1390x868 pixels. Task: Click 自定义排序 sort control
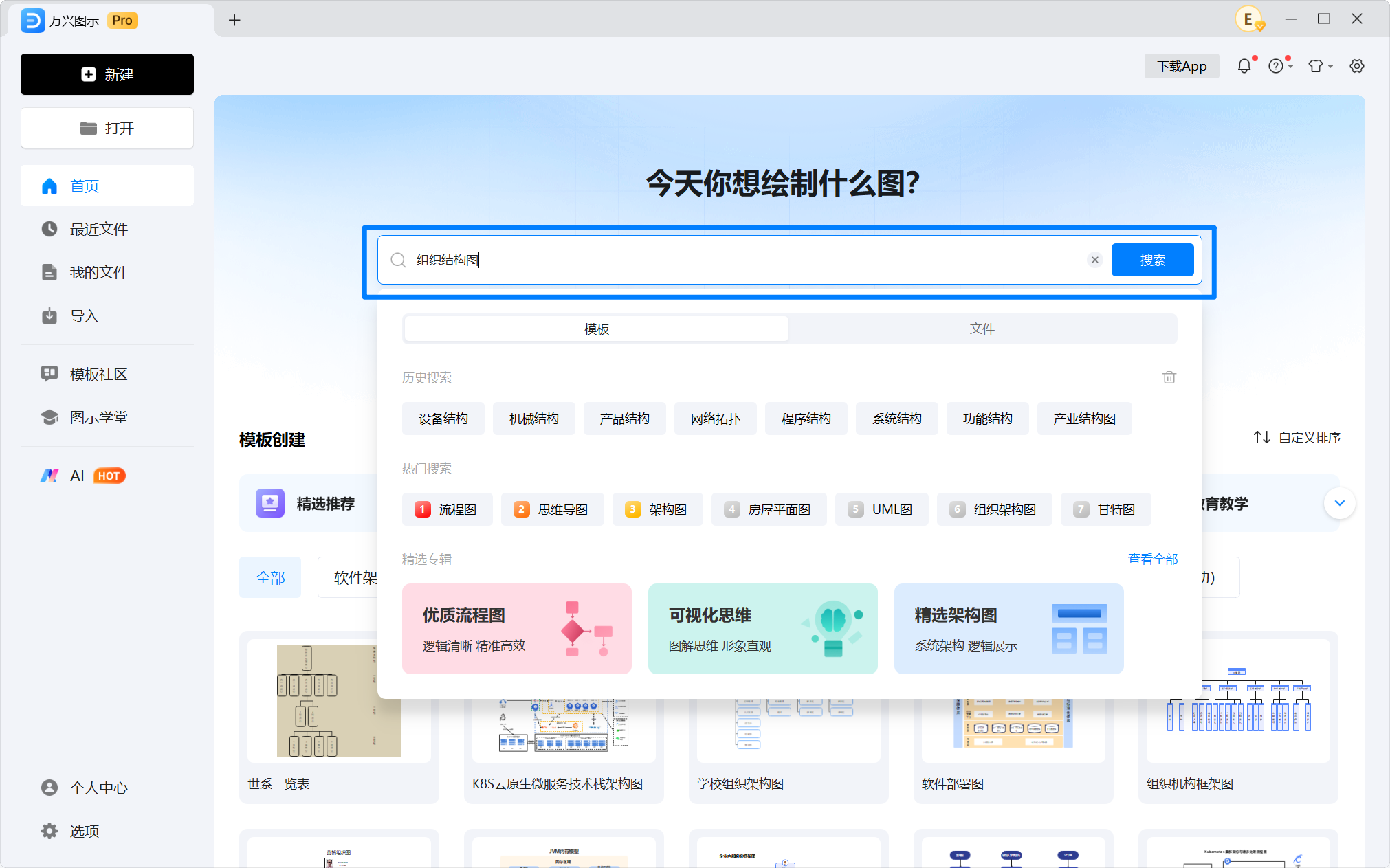click(1297, 437)
